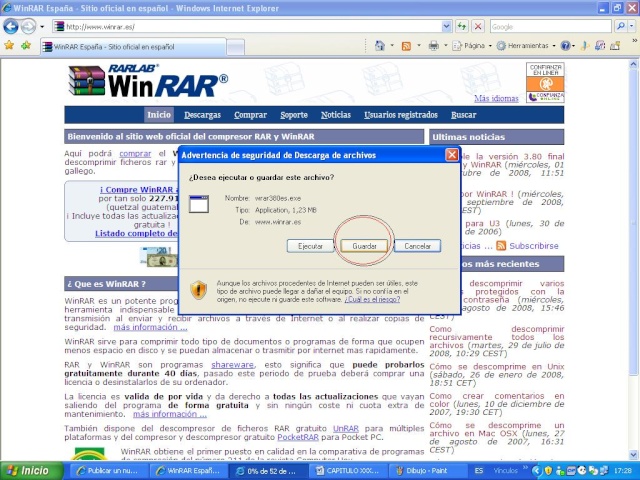
Task: Go to Inicio in site navigation
Action: tap(159, 115)
